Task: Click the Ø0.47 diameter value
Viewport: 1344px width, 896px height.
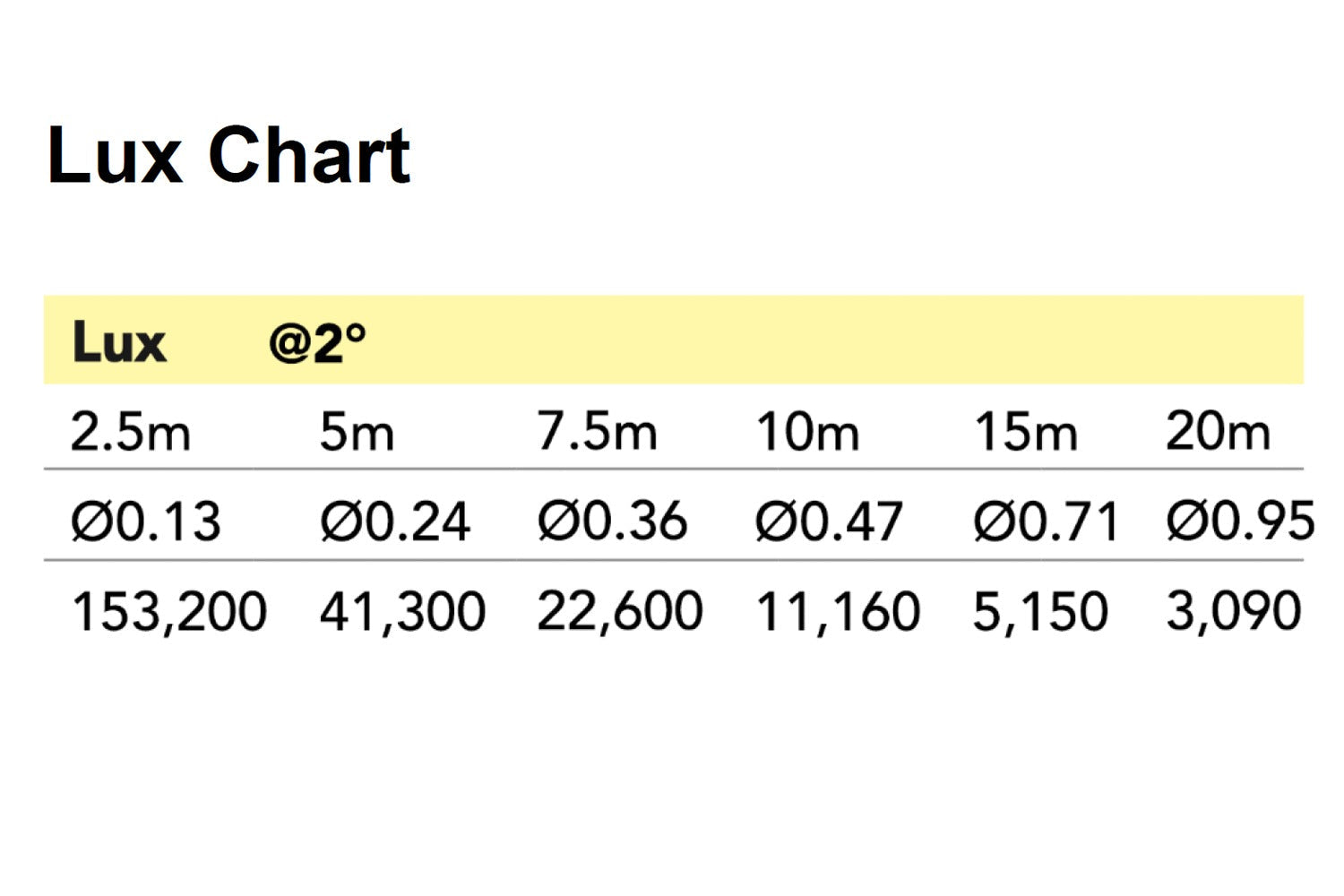Action: 829,521
